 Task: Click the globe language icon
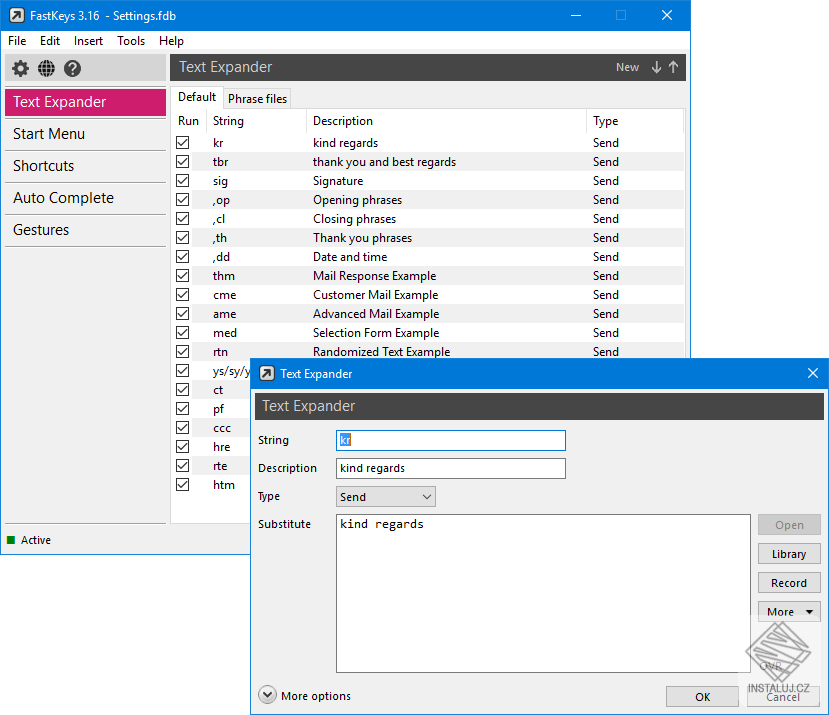[46, 68]
